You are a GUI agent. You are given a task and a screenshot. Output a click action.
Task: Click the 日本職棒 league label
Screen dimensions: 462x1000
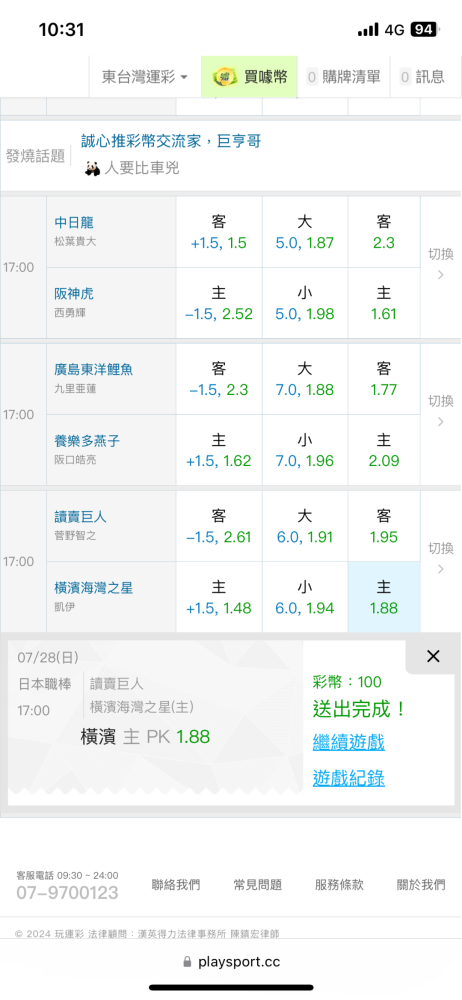click(45, 684)
